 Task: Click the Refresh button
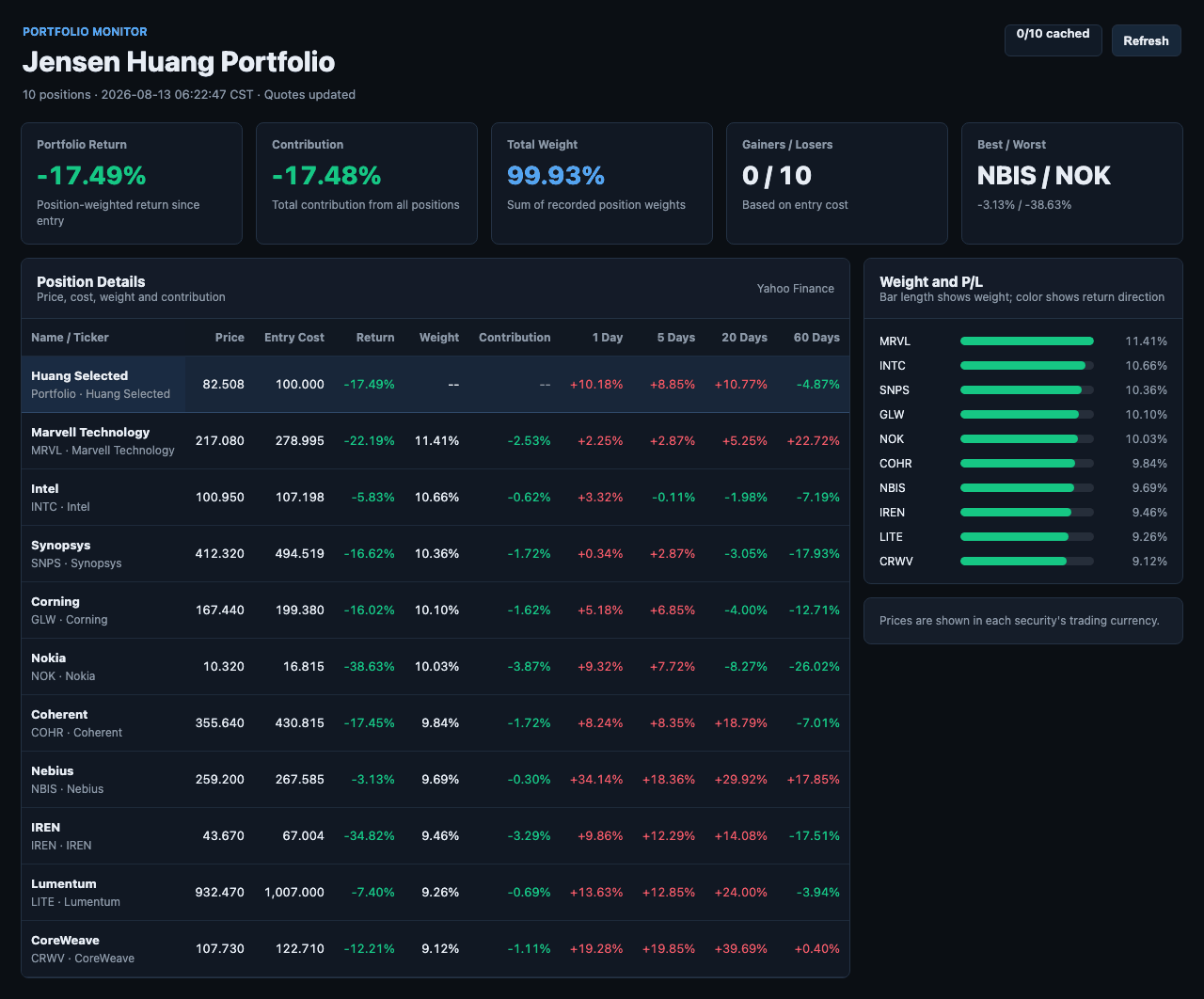pos(1146,40)
